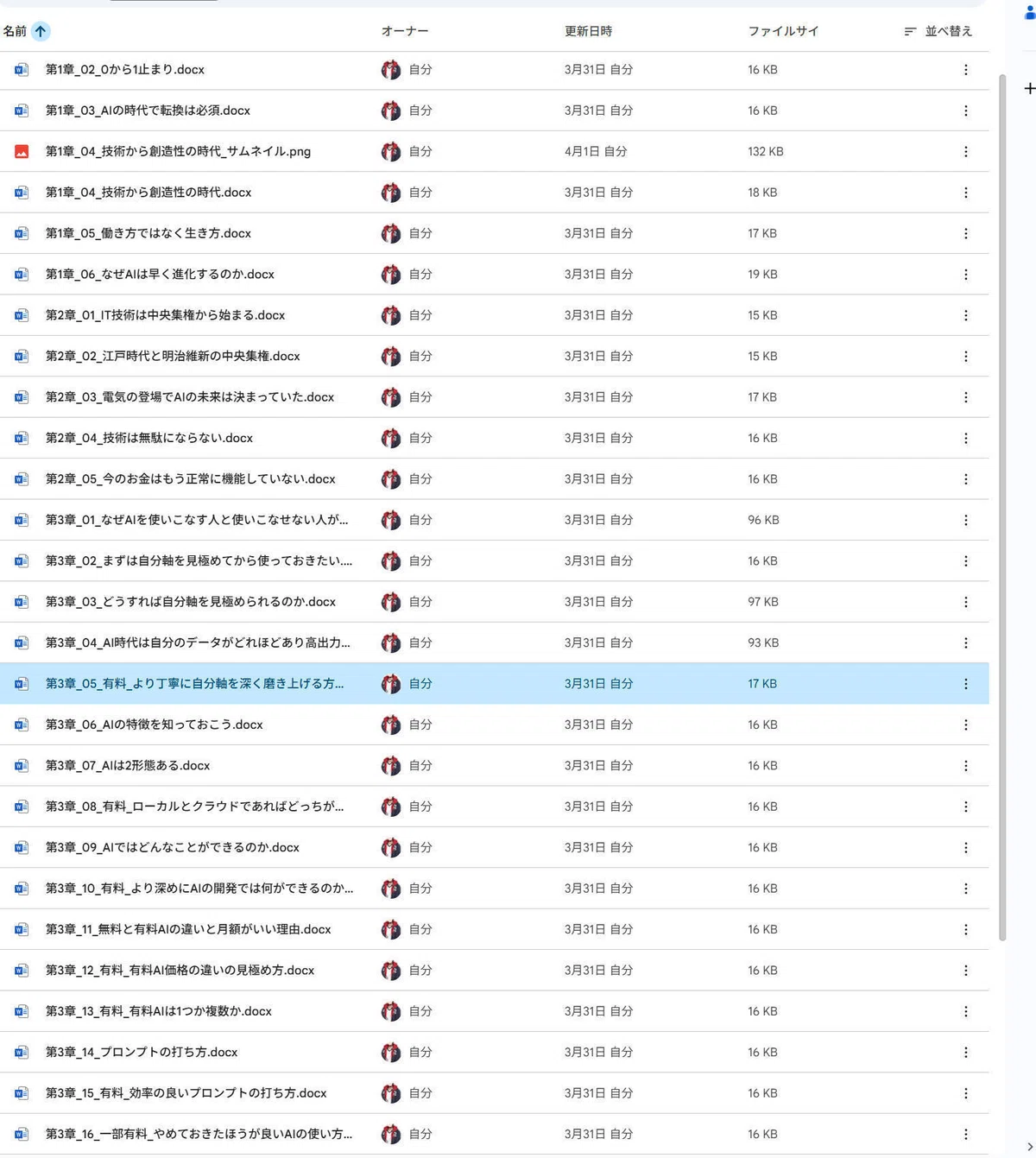Screen dimensions: 1036x1158
Task: Open more actions for 第2章_02_江戸時代と明治維新の中央集権.docx
Action: (965, 357)
